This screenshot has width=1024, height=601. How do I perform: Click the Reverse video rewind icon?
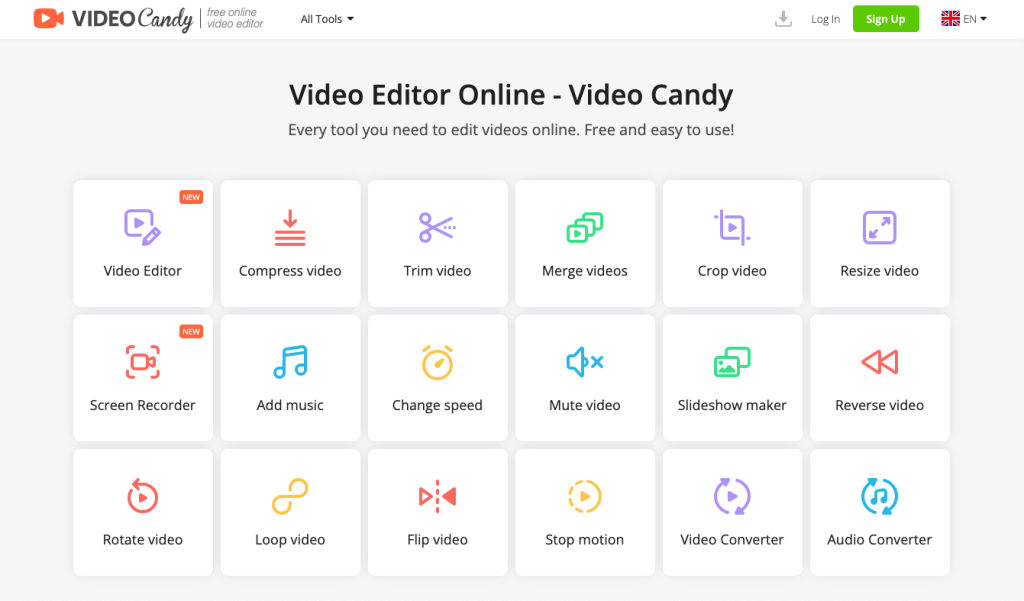879,361
